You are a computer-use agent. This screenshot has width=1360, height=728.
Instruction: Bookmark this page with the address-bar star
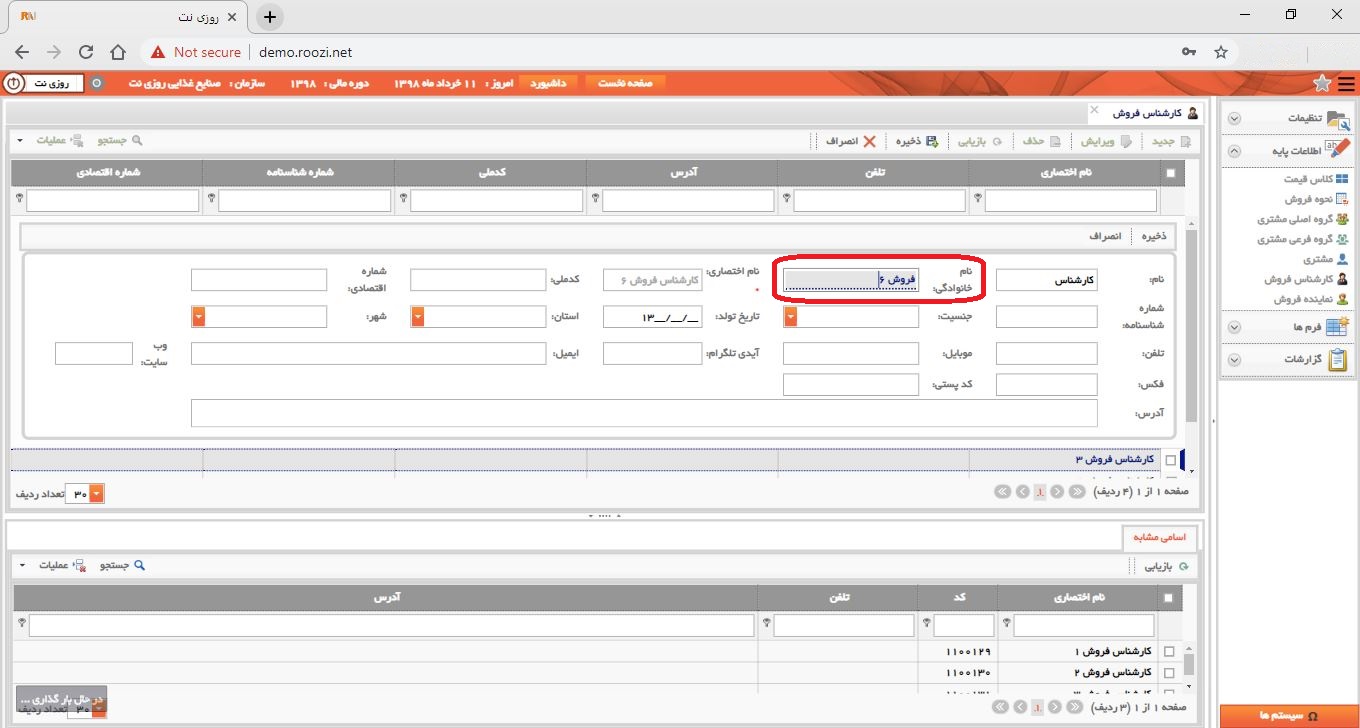point(1221,52)
